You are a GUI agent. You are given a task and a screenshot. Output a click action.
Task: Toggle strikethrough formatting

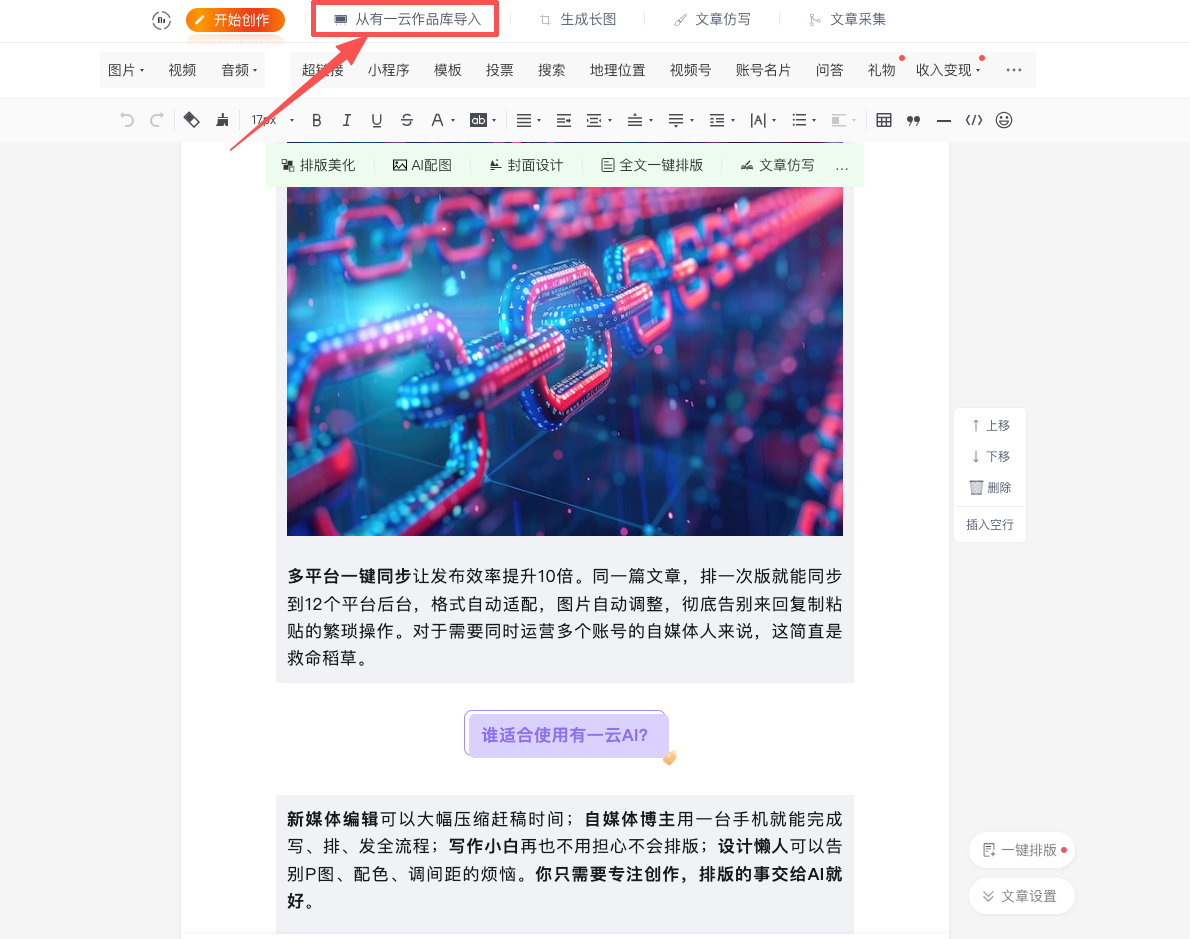(x=406, y=120)
